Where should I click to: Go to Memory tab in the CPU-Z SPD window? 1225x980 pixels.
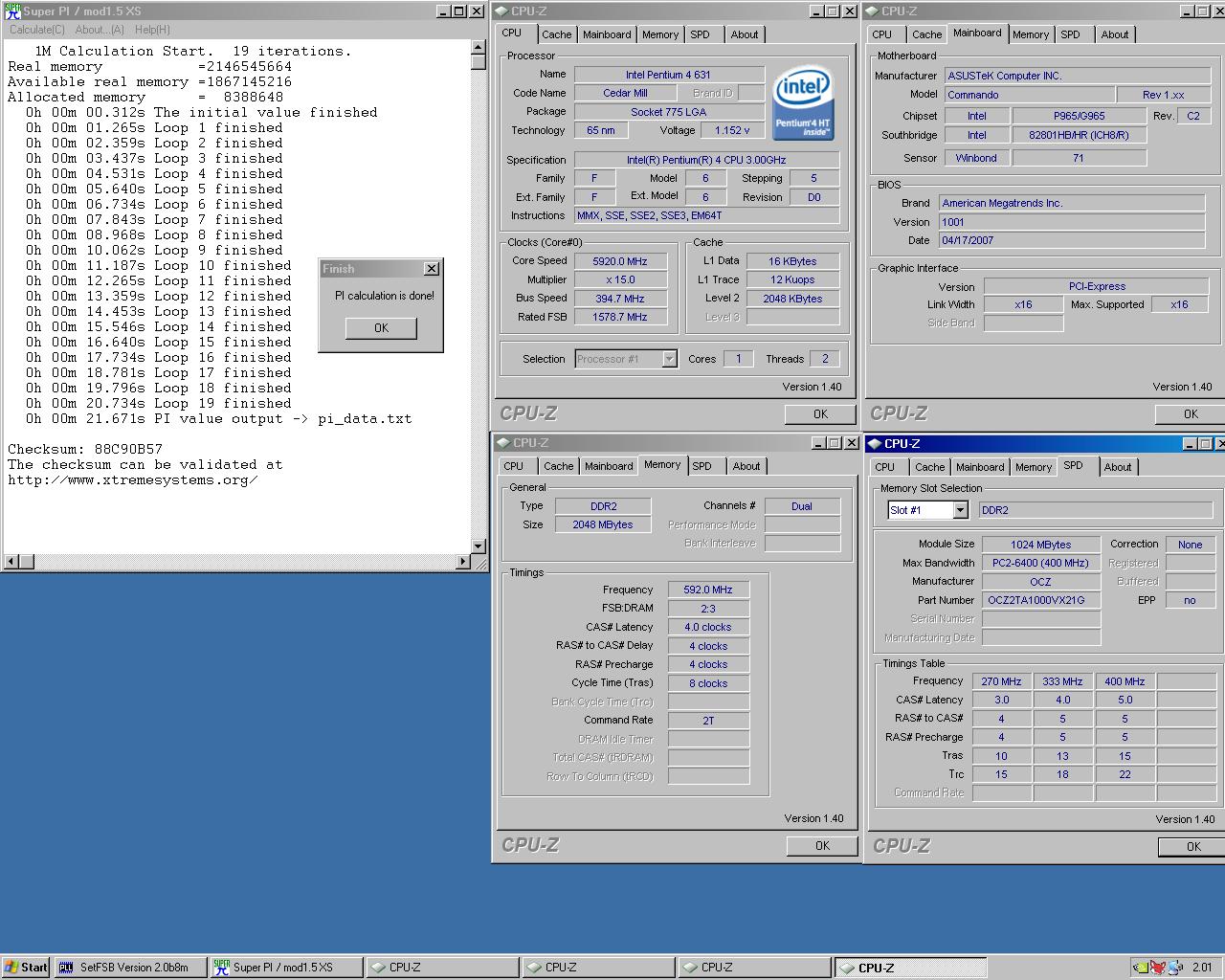pos(1034,467)
